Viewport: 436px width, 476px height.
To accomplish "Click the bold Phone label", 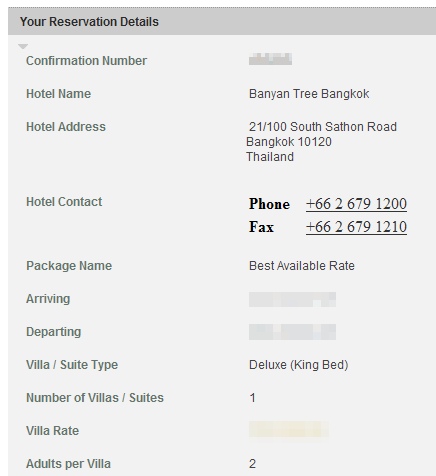I will [x=269, y=204].
